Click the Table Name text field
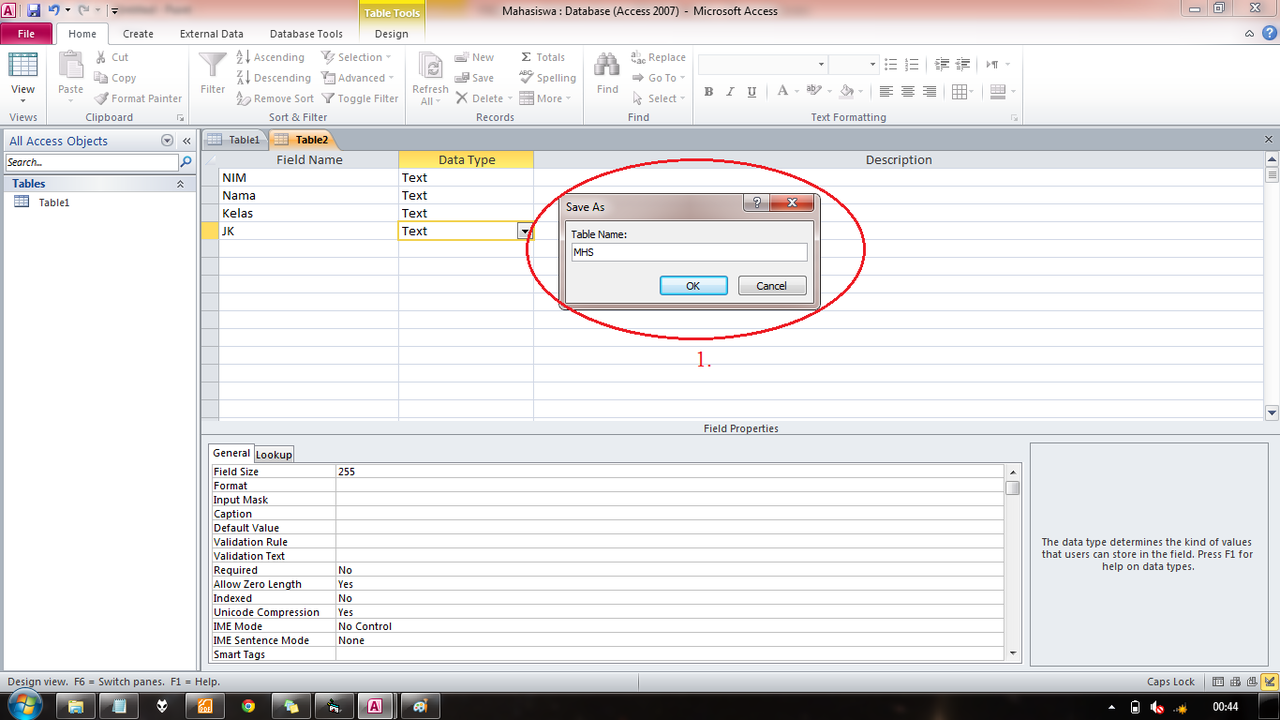Screen dimensions: 1280x720 click(688, 253)
